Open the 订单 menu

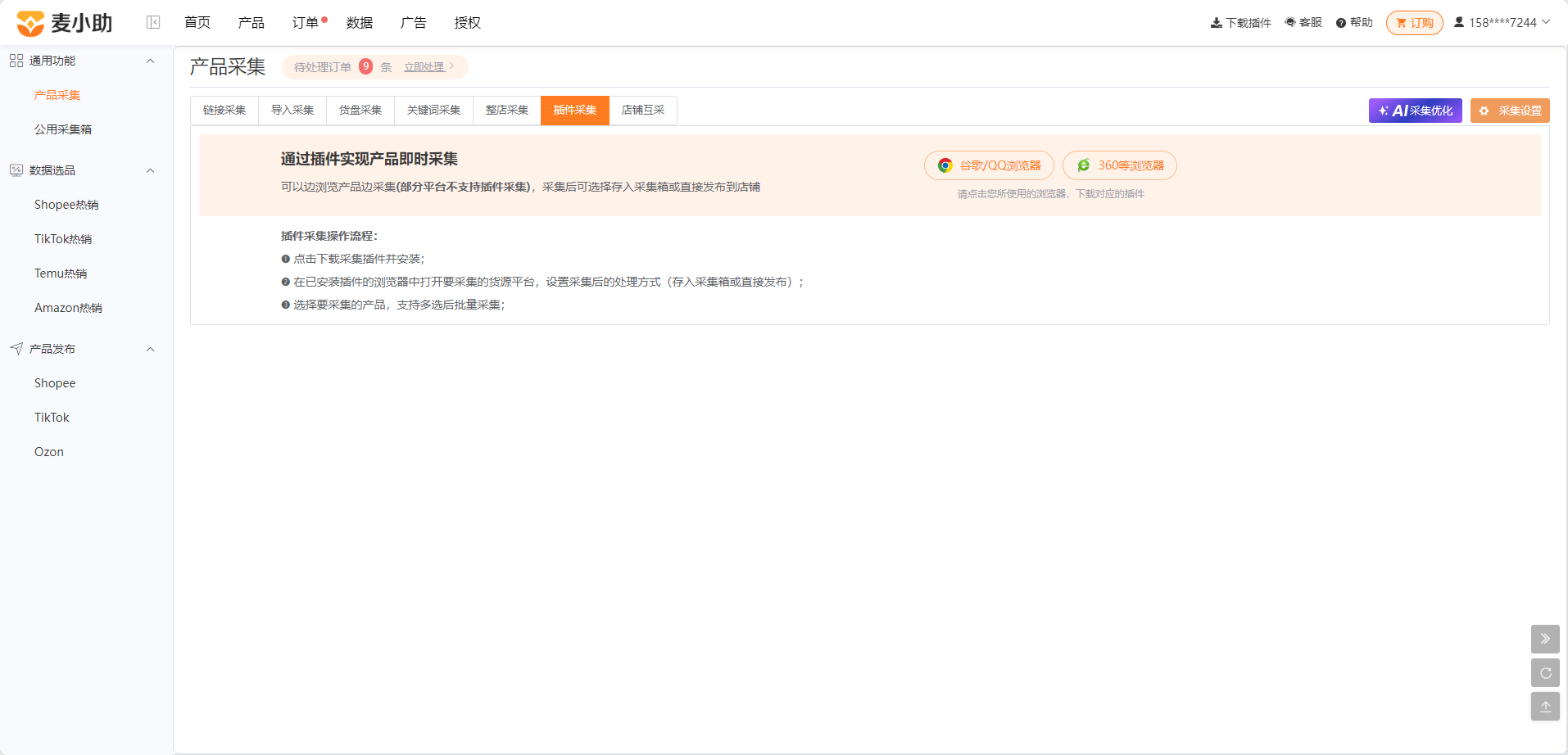pyautogui.click(x=306, y=23)
